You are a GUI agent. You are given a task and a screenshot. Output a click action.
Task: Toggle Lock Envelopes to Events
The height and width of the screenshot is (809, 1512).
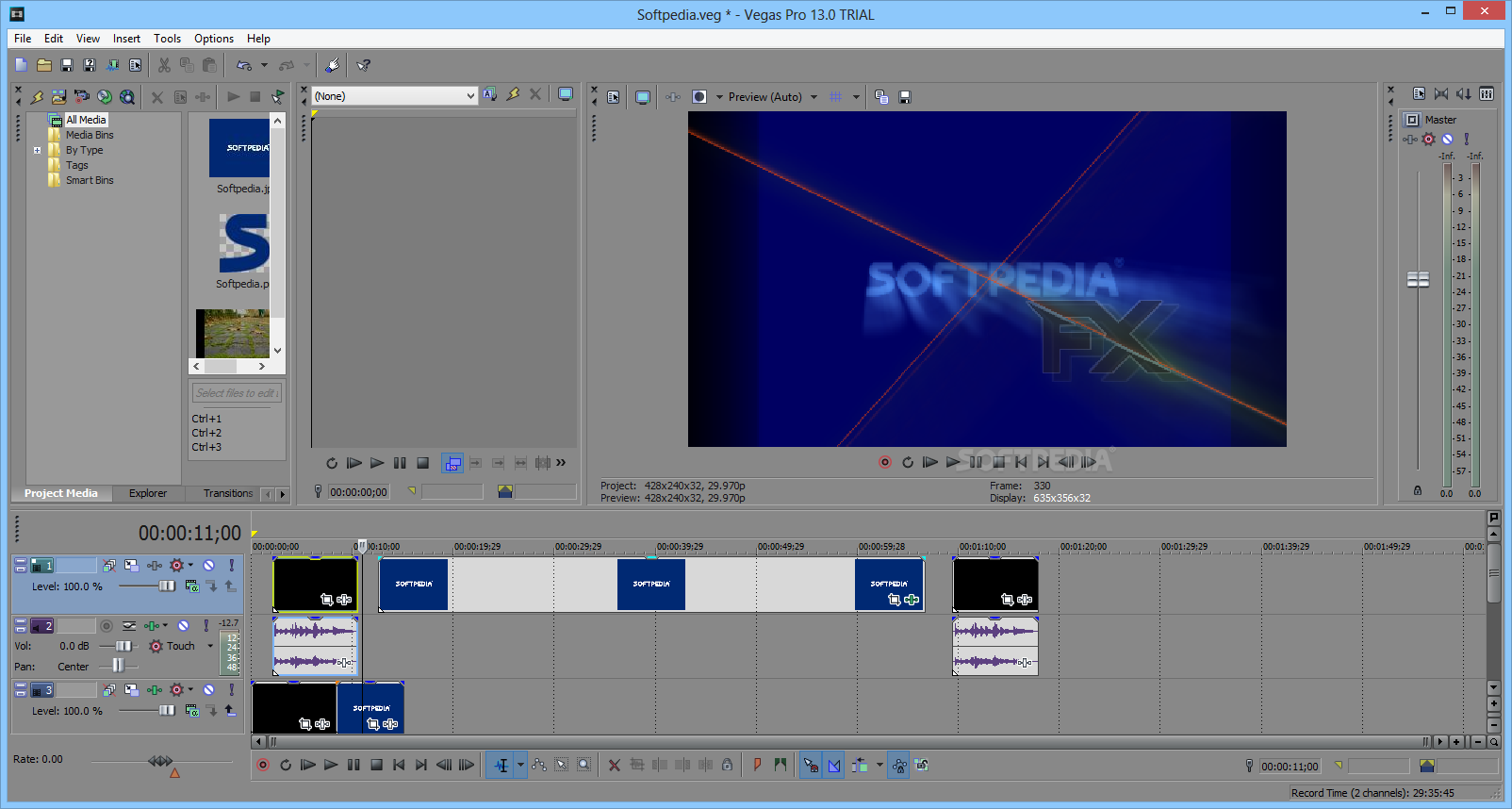(899, 765)
